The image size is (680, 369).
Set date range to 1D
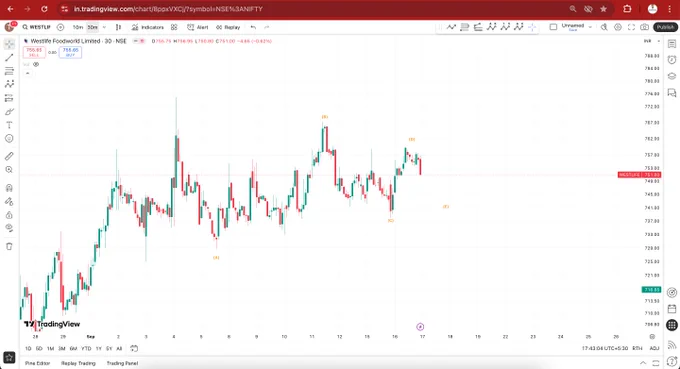(28, 348)
